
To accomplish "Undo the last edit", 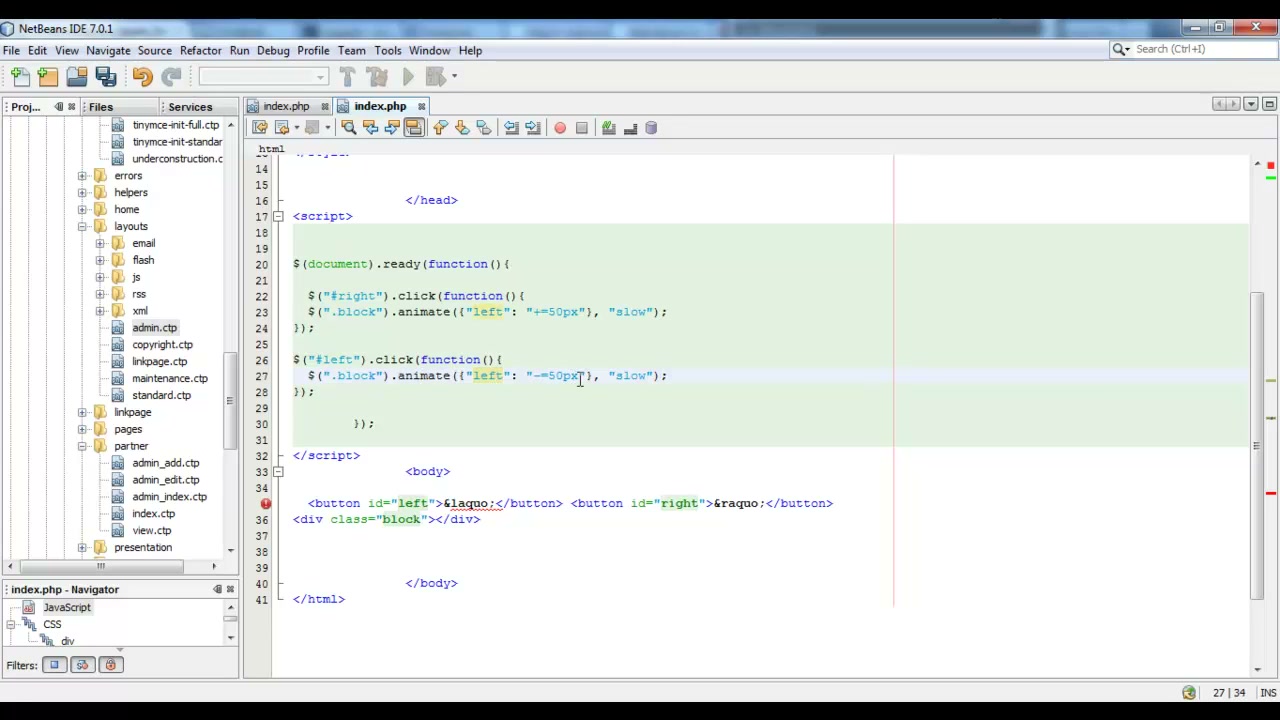I will point(142,77).
